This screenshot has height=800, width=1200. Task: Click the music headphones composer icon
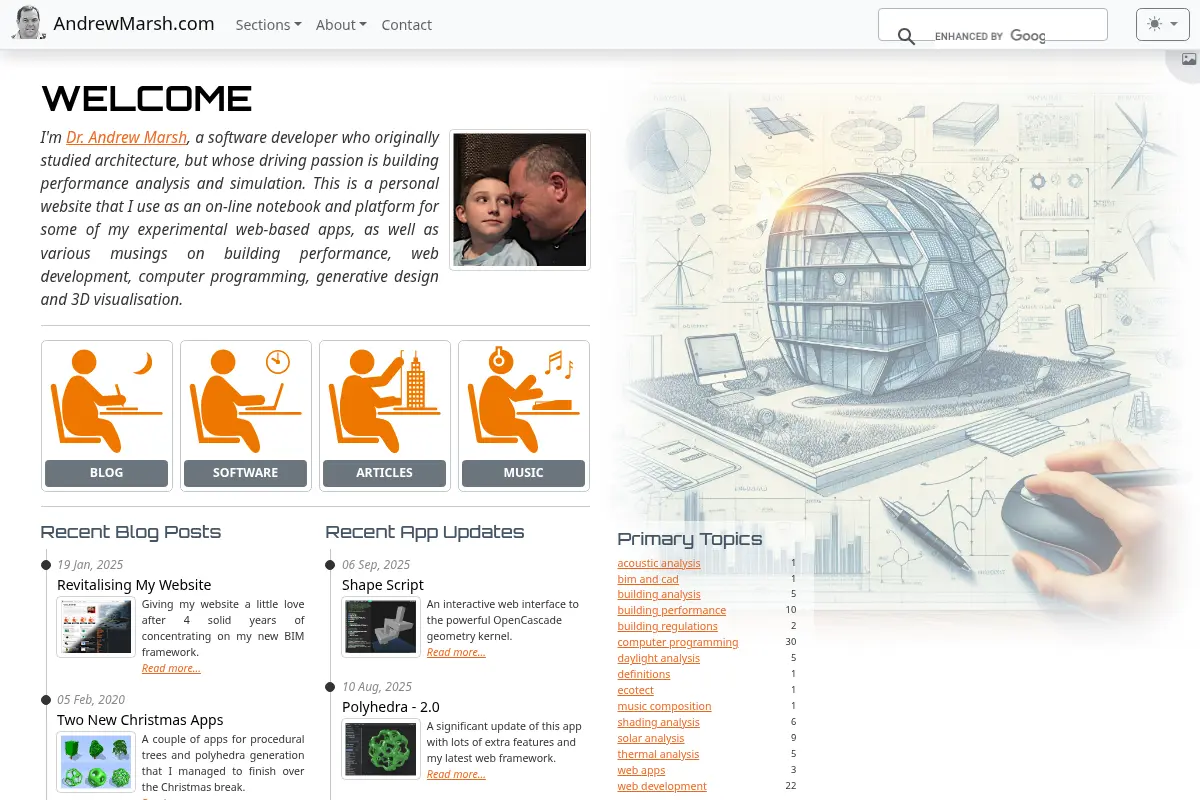tap(524, 400)
